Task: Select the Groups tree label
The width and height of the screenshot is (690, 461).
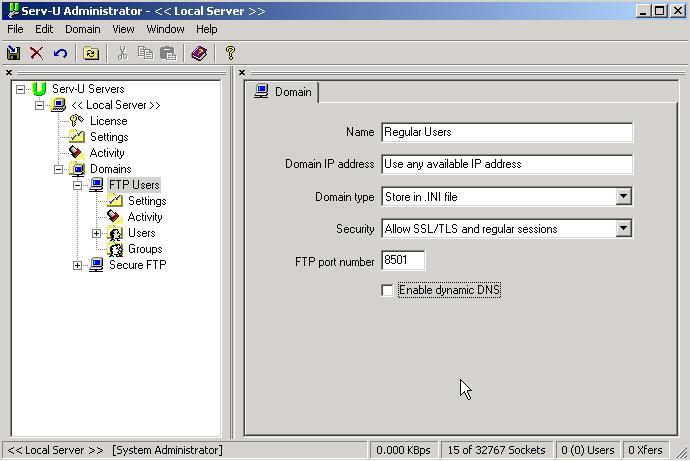Action: point(145,249)
